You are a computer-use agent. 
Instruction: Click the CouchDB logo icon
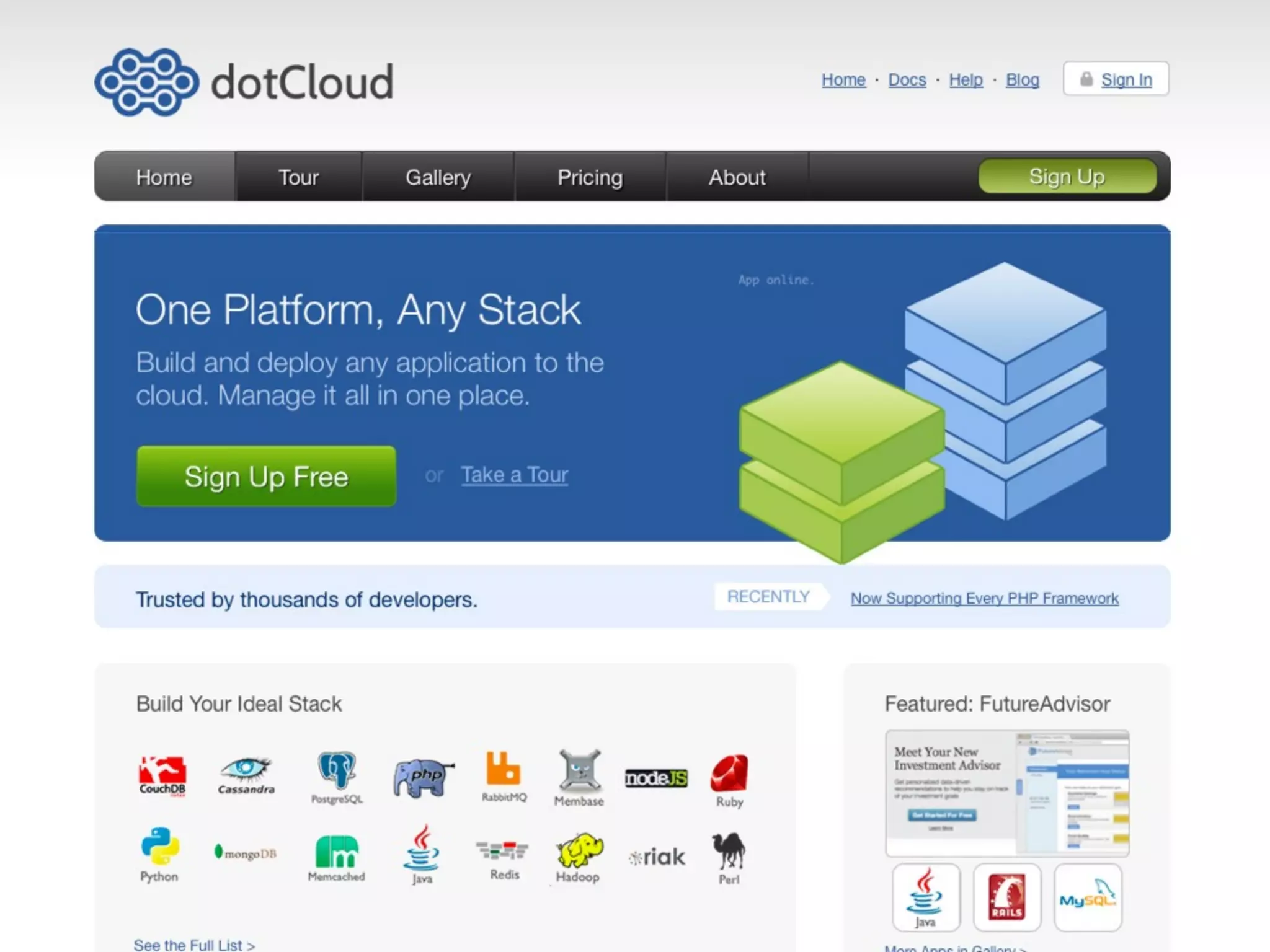[162, 775]
